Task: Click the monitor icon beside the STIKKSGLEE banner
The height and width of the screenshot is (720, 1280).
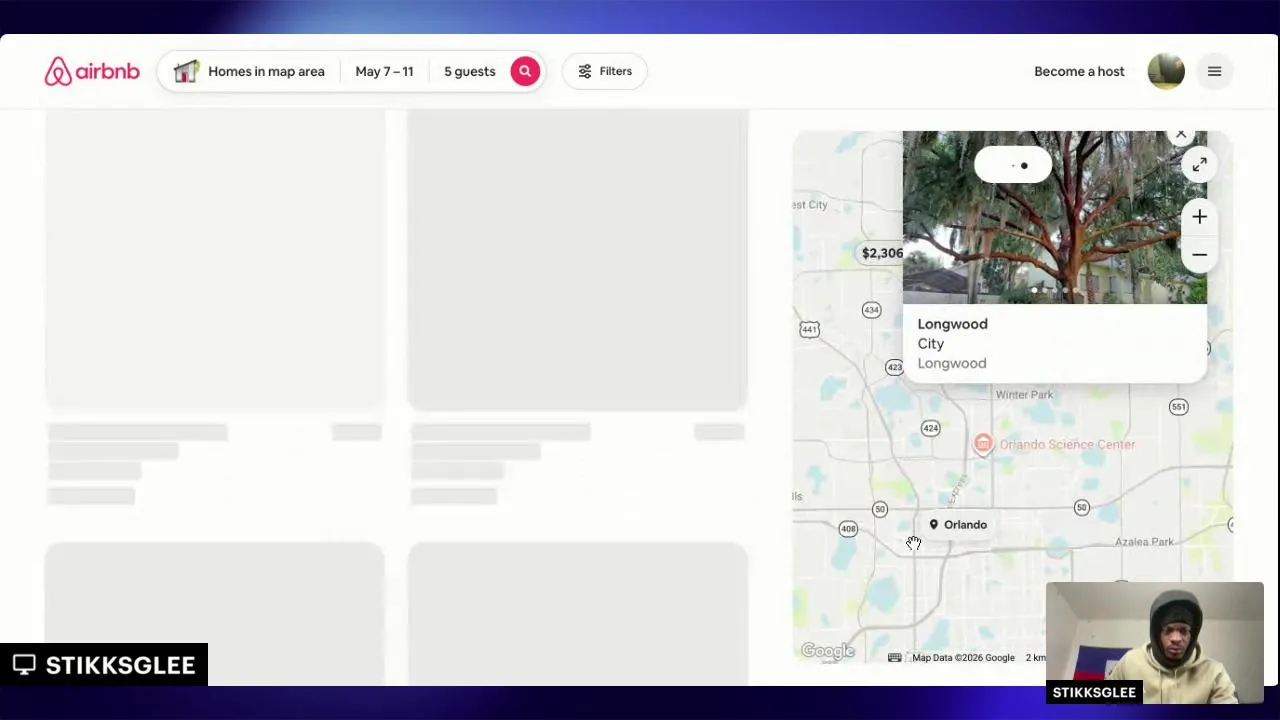Action: 24,665
